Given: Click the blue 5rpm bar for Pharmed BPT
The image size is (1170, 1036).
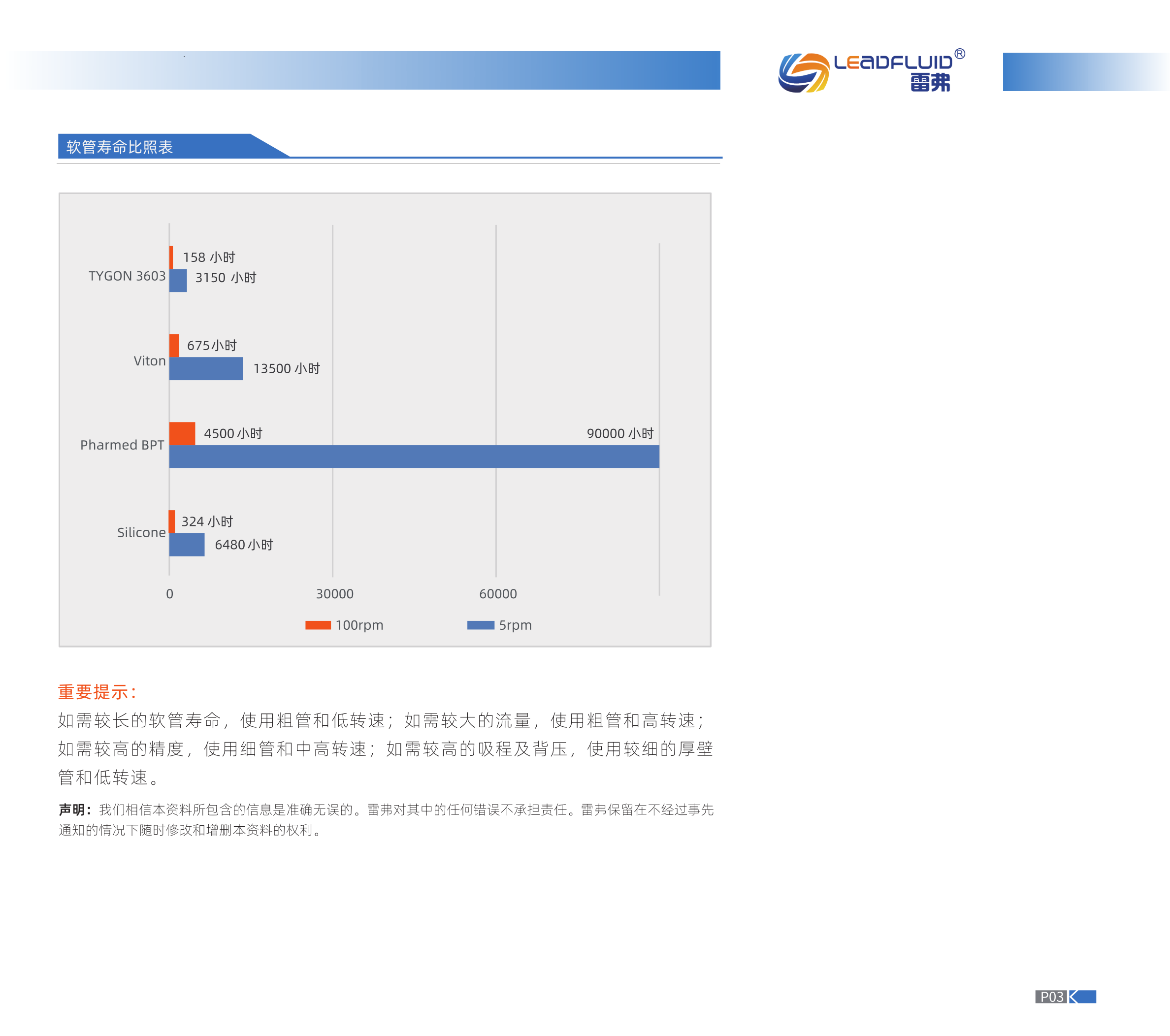Looking at the screenshot, I should (415, 457).
